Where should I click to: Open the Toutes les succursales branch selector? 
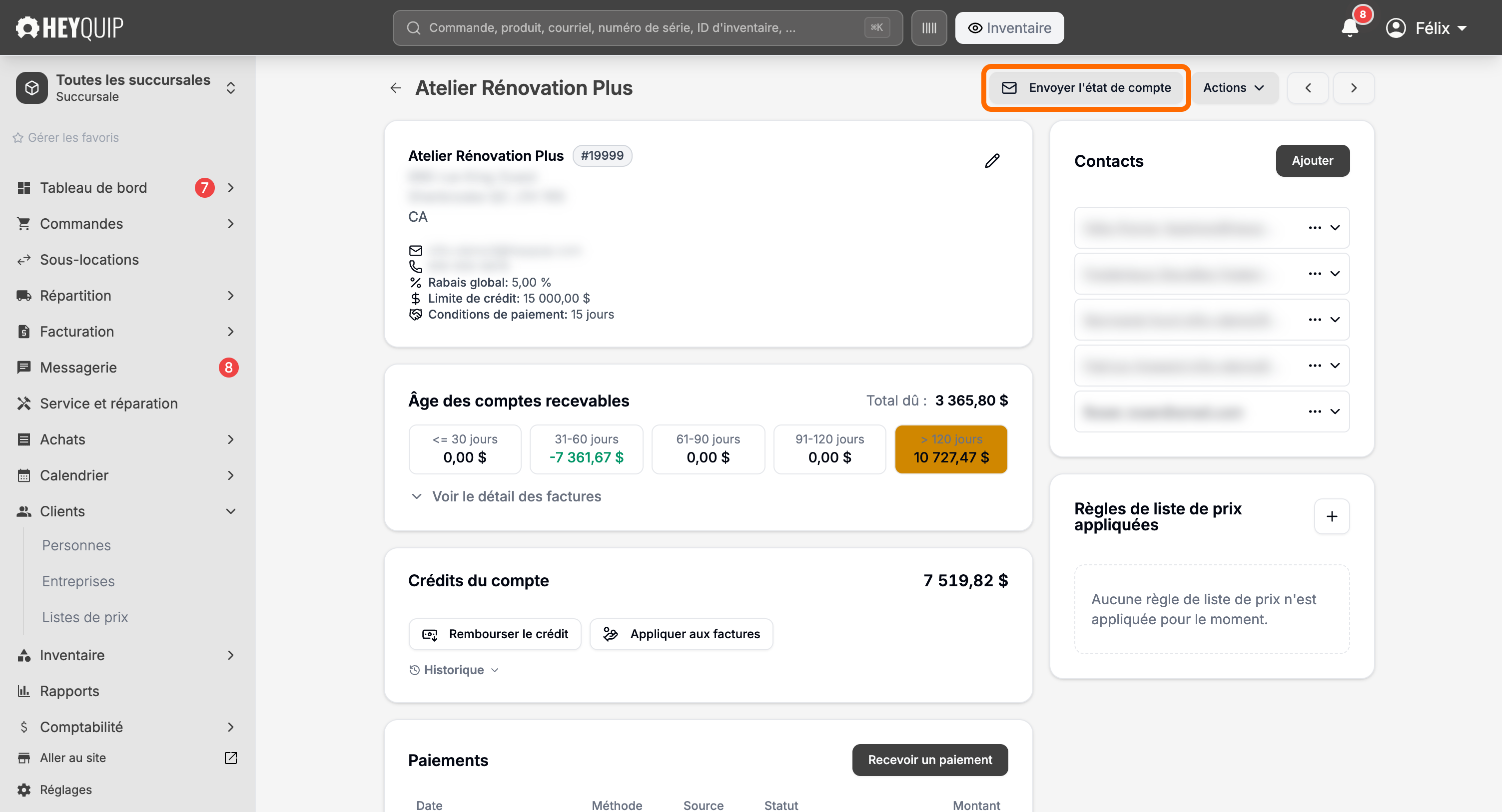126,88
